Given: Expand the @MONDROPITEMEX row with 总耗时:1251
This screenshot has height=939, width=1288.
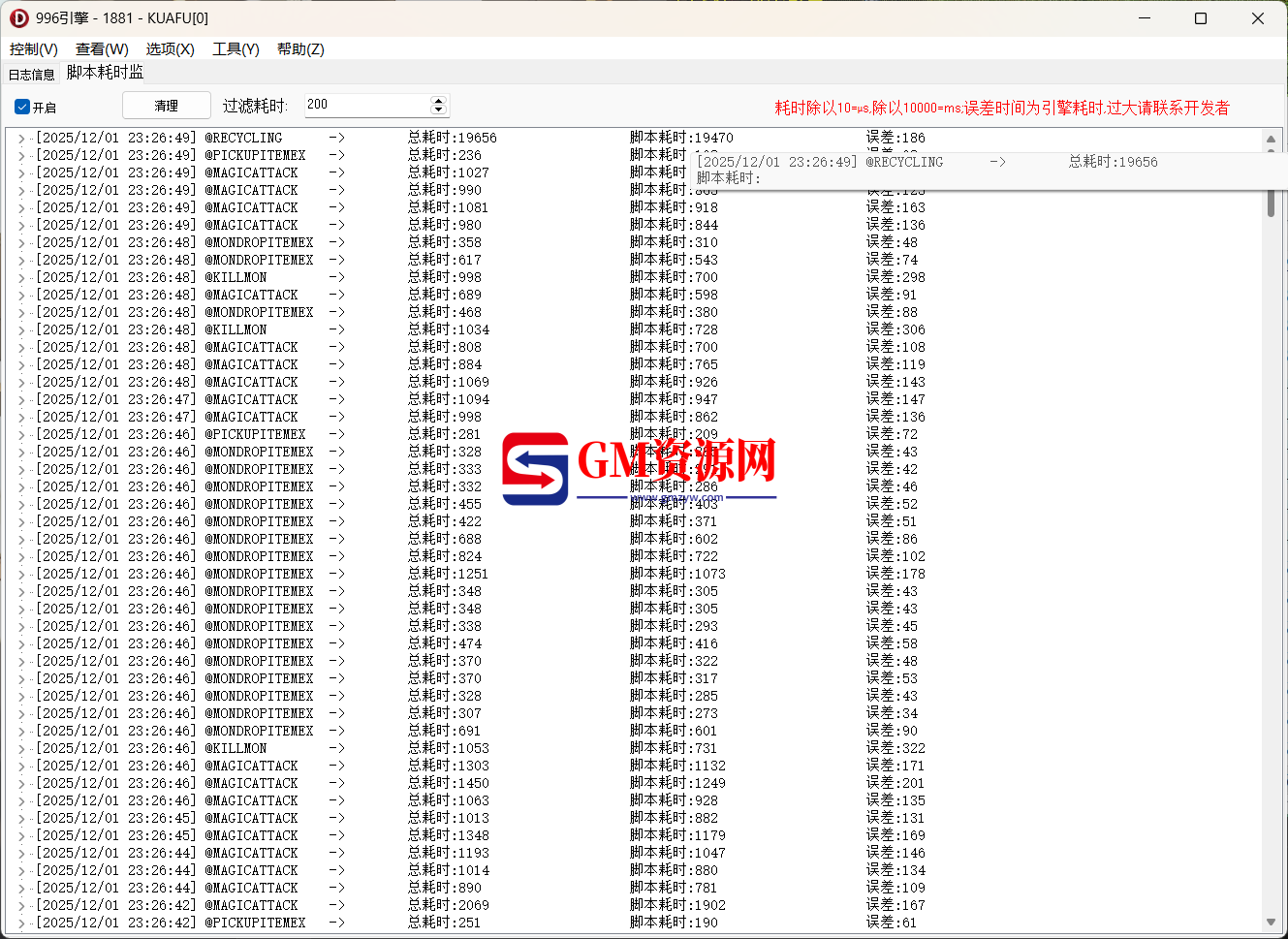Looking at the screenshot, I should click(21, 575).
